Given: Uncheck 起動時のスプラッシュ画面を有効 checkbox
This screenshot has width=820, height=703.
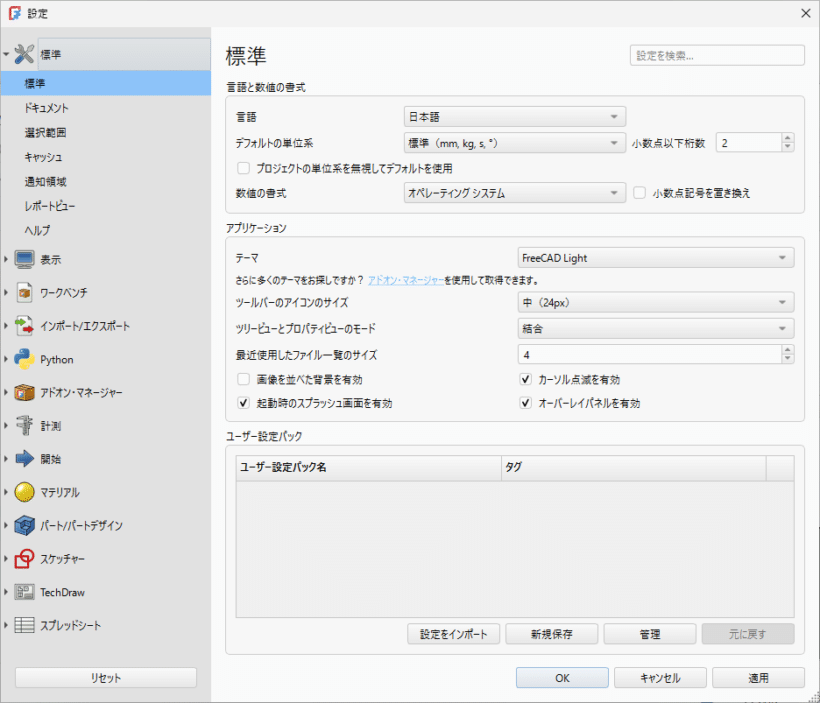Looking at the screenshot, I should click(243, 403).
